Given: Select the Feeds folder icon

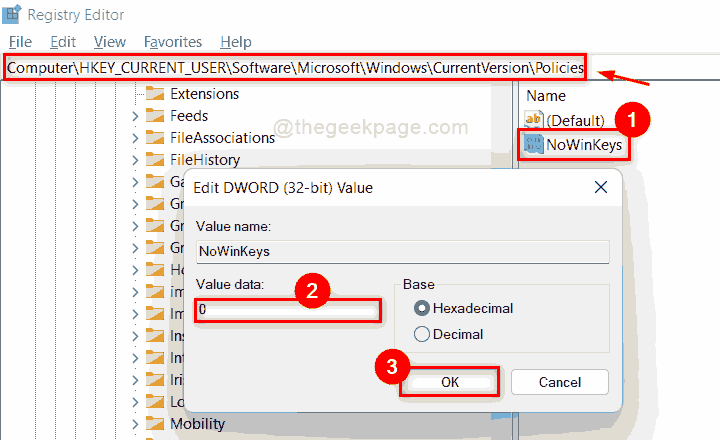Looking at the screenshot, I should coord(155,116).
